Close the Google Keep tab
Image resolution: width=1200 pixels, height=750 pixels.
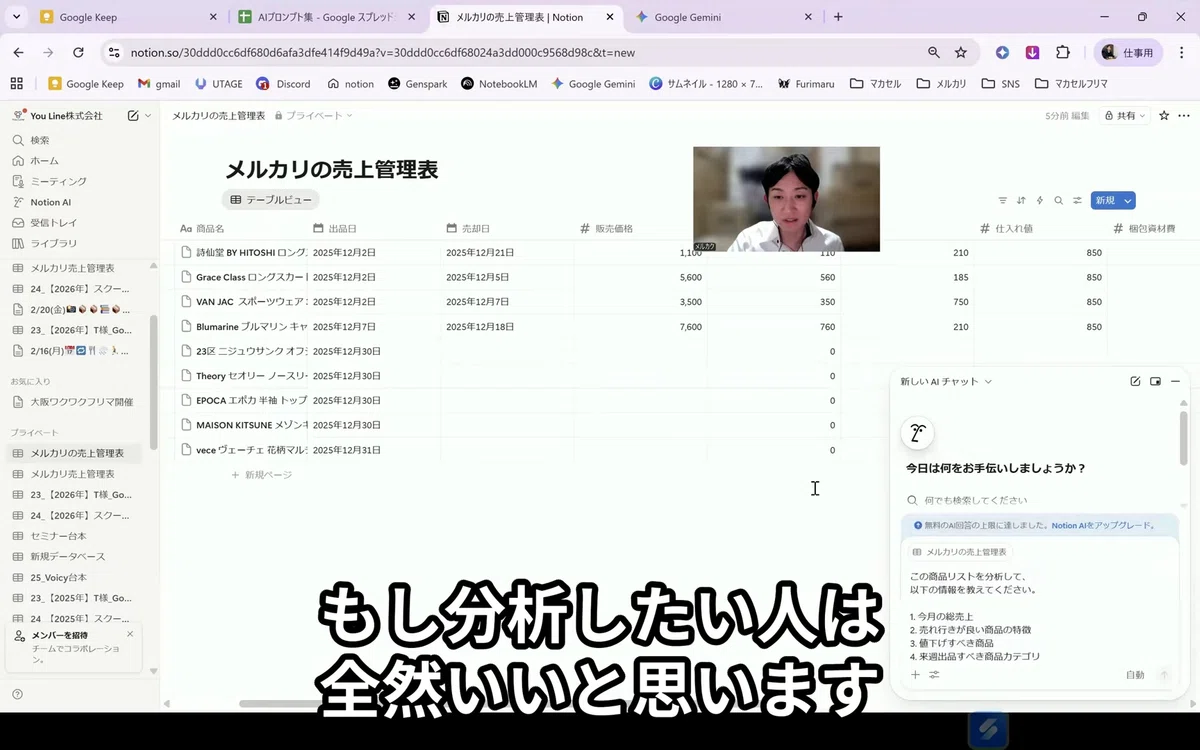(213, 17)
